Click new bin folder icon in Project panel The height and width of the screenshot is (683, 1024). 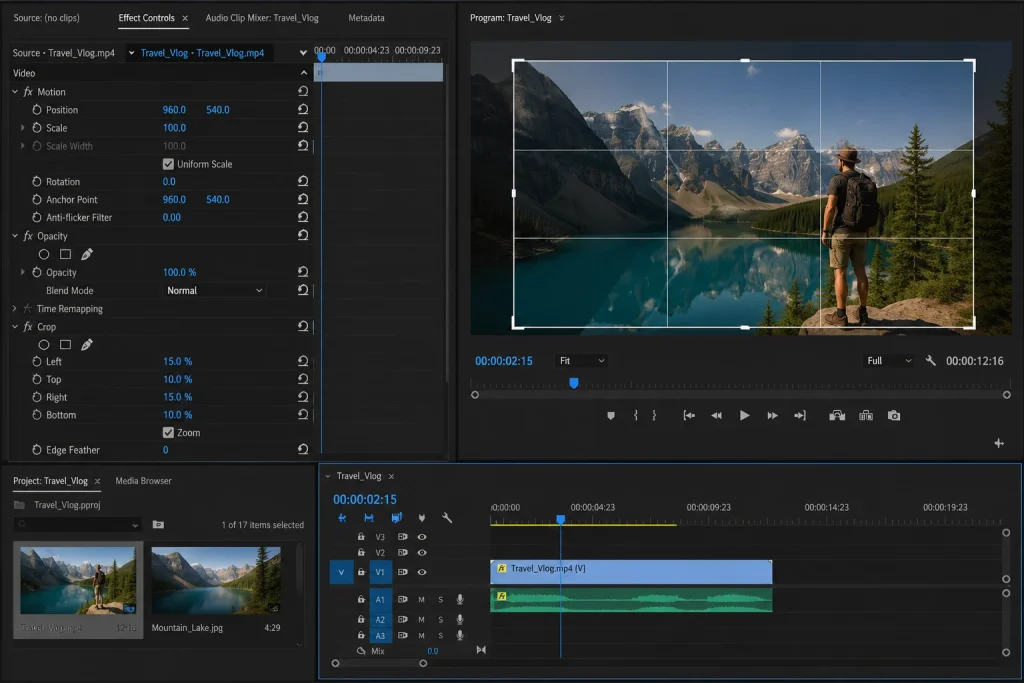pos(158,524)
